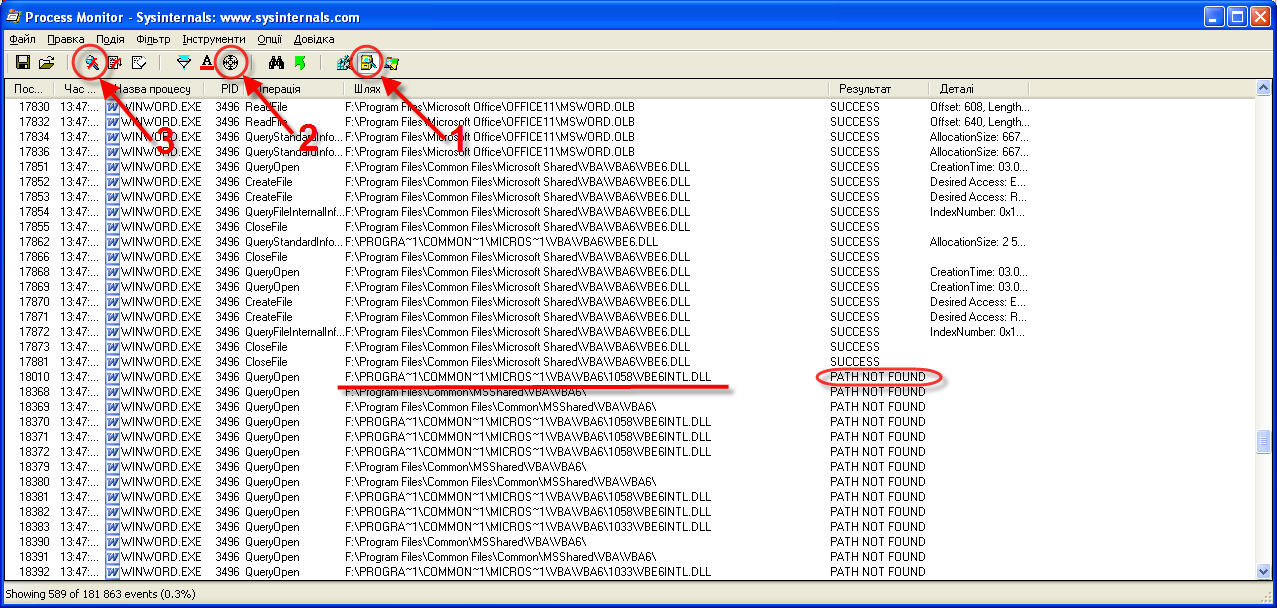The width and height of the screenshot is (1277, 608).
Task: Select the 'AllocationSize: 2 5...' details cell
Action: tap(978, 242)
